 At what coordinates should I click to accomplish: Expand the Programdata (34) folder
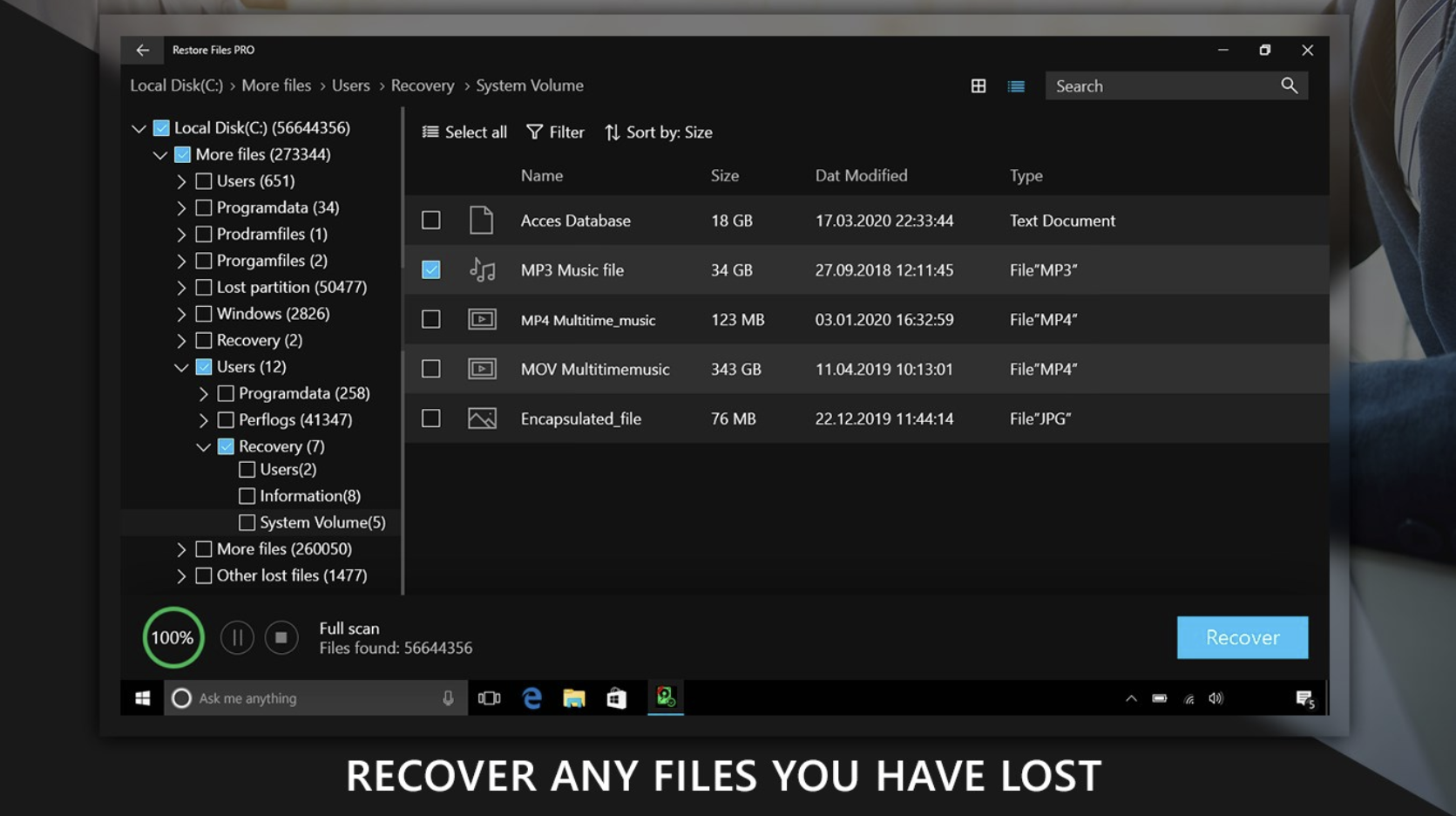[x=181, y=208]
